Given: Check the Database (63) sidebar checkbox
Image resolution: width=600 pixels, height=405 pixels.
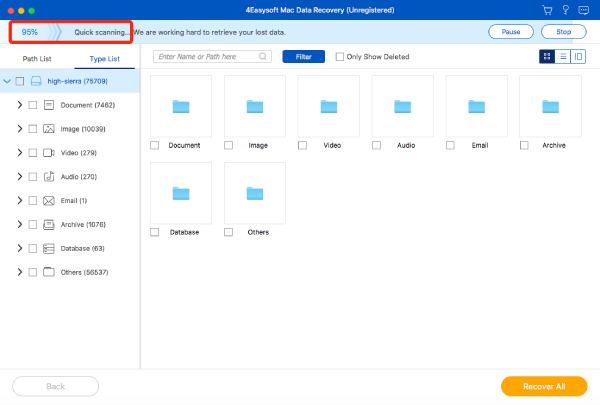Looking at the screenshot, I should [33, 248].
